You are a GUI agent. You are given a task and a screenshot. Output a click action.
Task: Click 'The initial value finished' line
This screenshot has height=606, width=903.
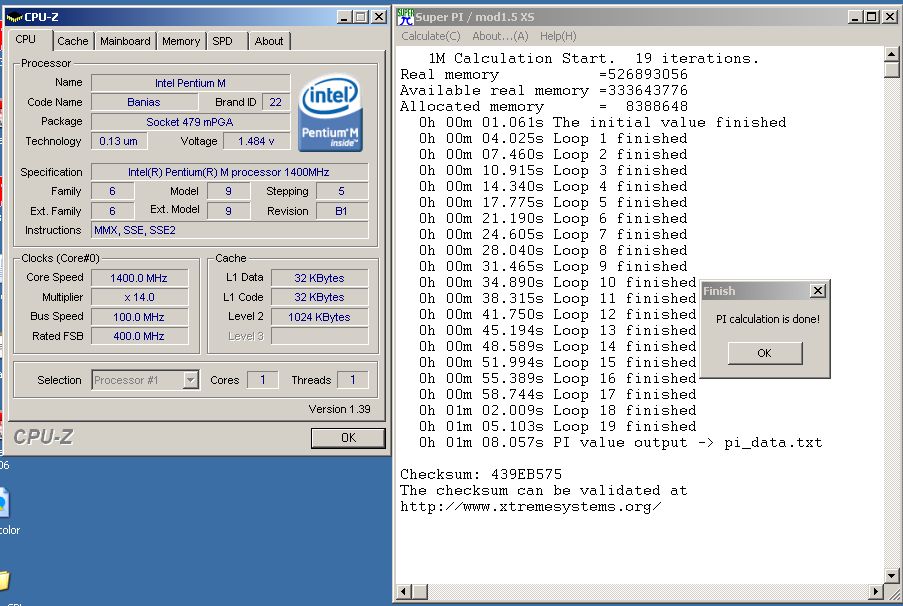(x=602, y=123)
